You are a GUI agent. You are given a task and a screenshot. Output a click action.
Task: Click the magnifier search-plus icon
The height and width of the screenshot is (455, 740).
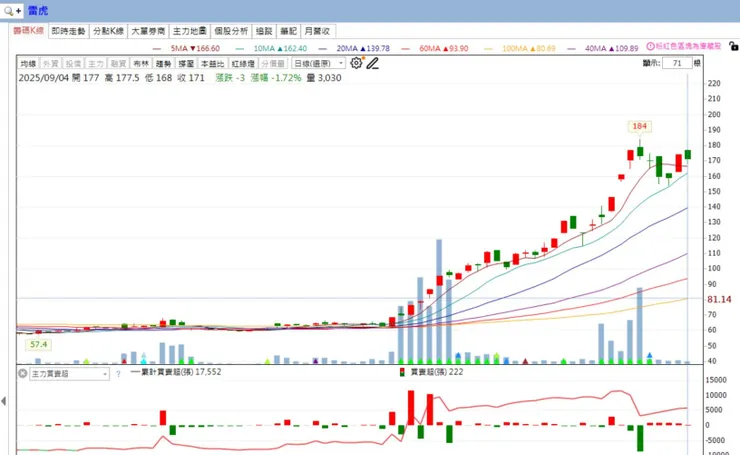coord(12,10)
